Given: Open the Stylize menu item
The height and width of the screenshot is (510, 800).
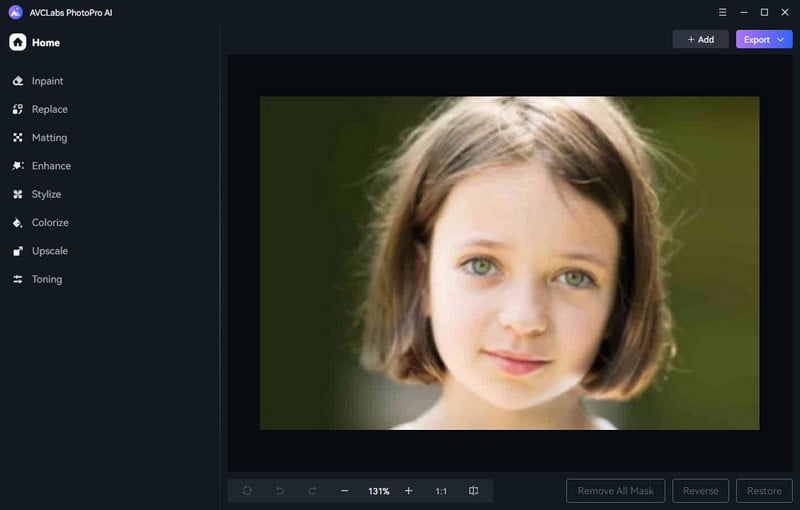Looking at the screenshot, I should pos(46,194).
